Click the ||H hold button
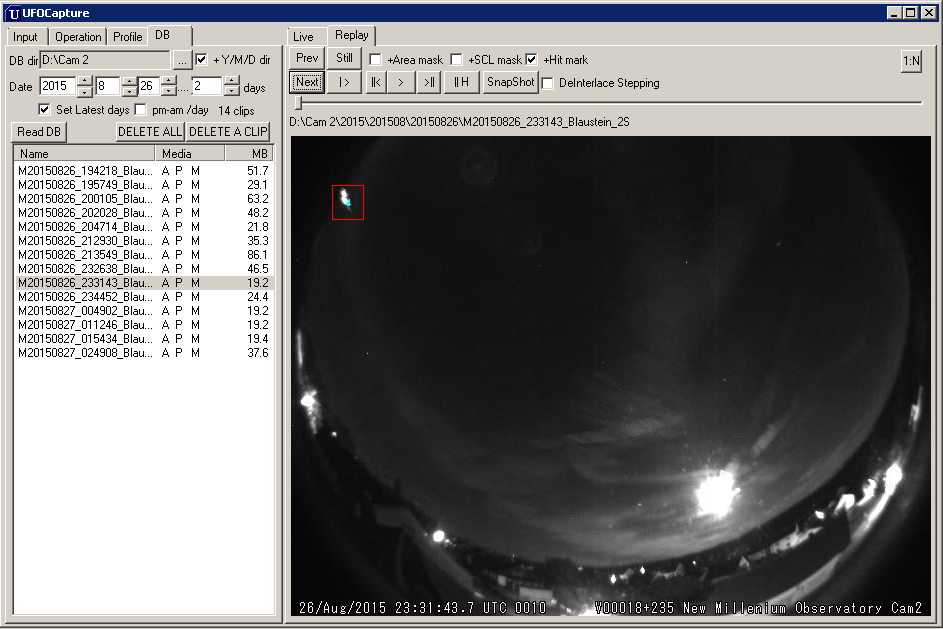Viewport: 943px width, 629px height. (461, 82)
